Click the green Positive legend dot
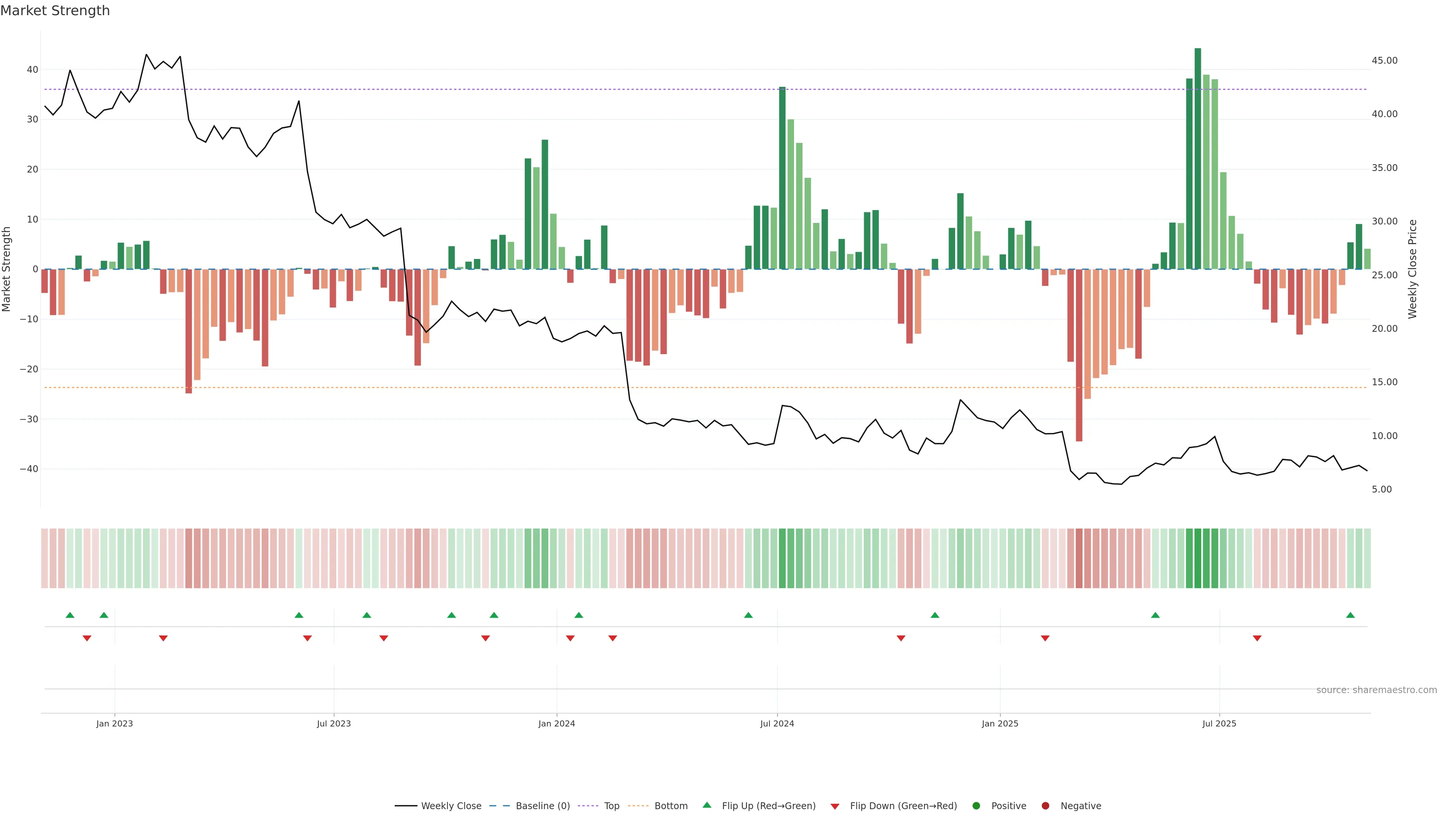 [976, 805]
